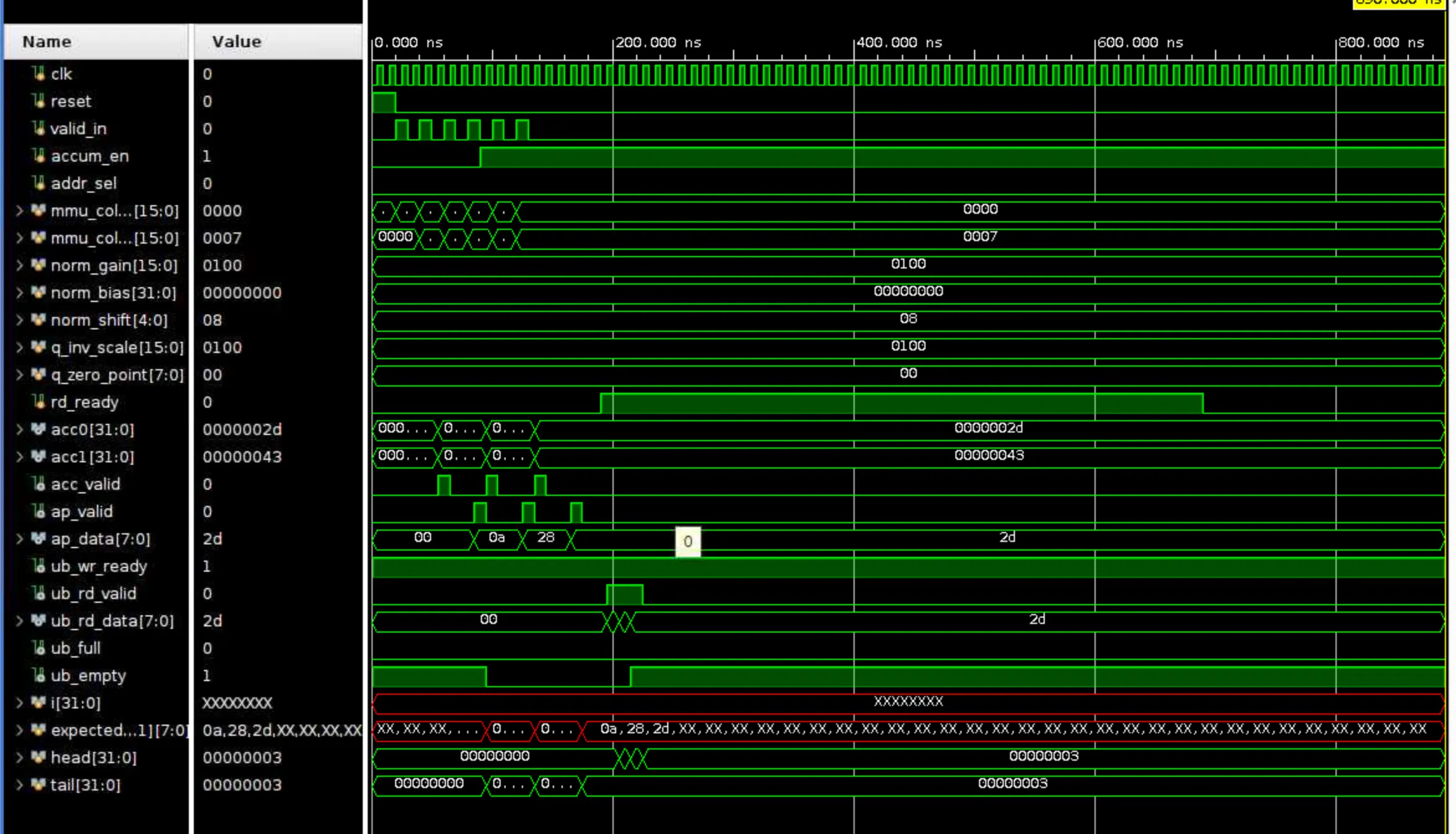Click the ub_empty signal icon
The width and height of the screenshot is (1456, 834).
pos(39,676)
